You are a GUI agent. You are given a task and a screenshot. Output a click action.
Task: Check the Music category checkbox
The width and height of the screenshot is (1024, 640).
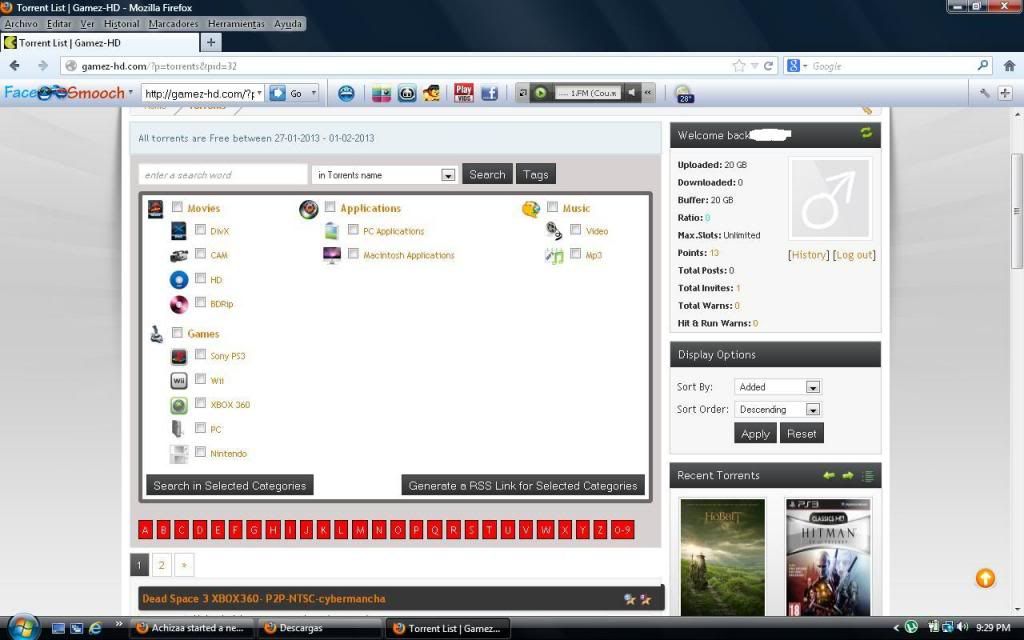coord(552,207)
